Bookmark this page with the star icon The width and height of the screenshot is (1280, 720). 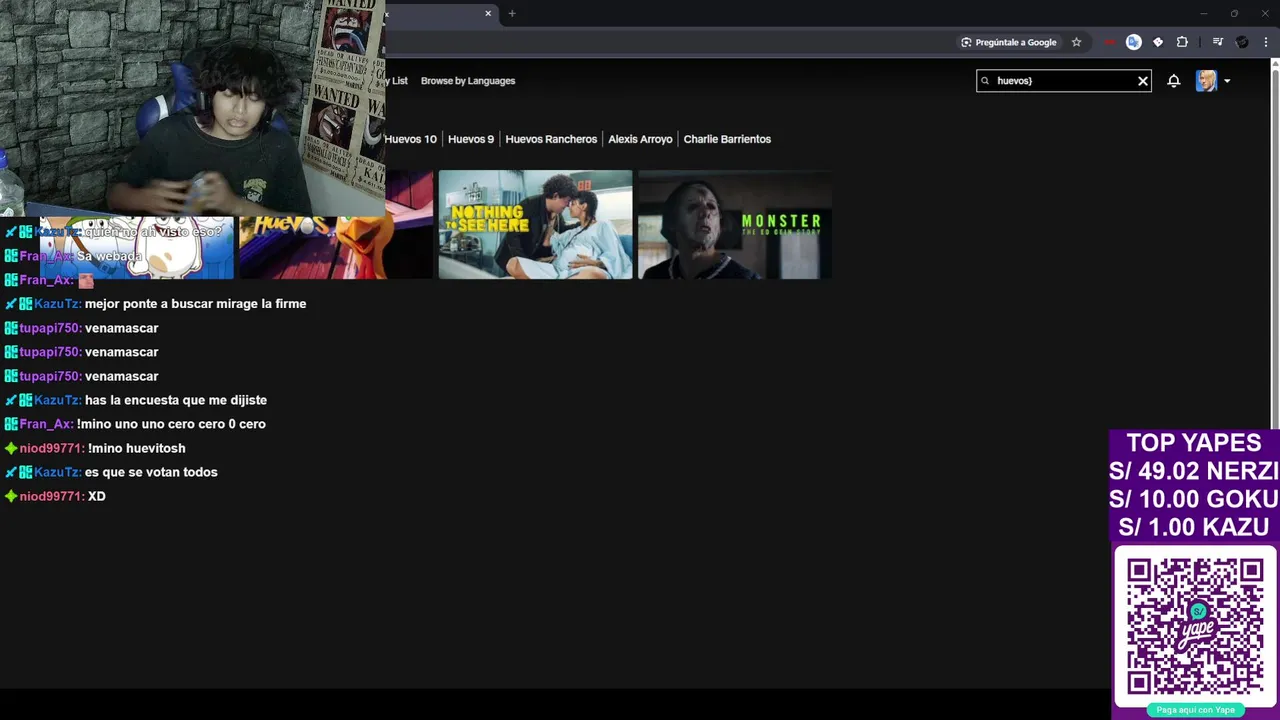pos(1076,42)
